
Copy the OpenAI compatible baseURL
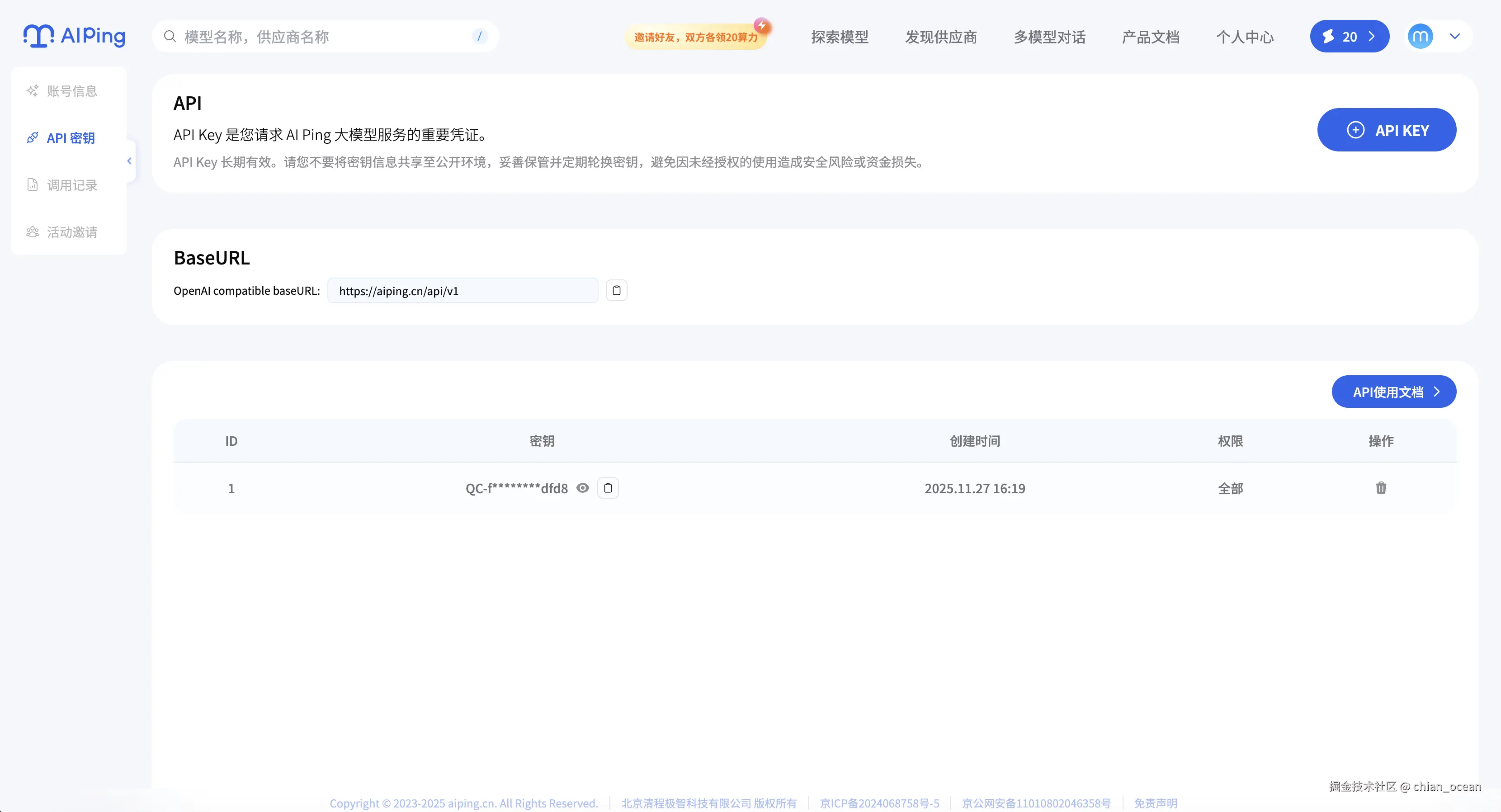(616, 290)
